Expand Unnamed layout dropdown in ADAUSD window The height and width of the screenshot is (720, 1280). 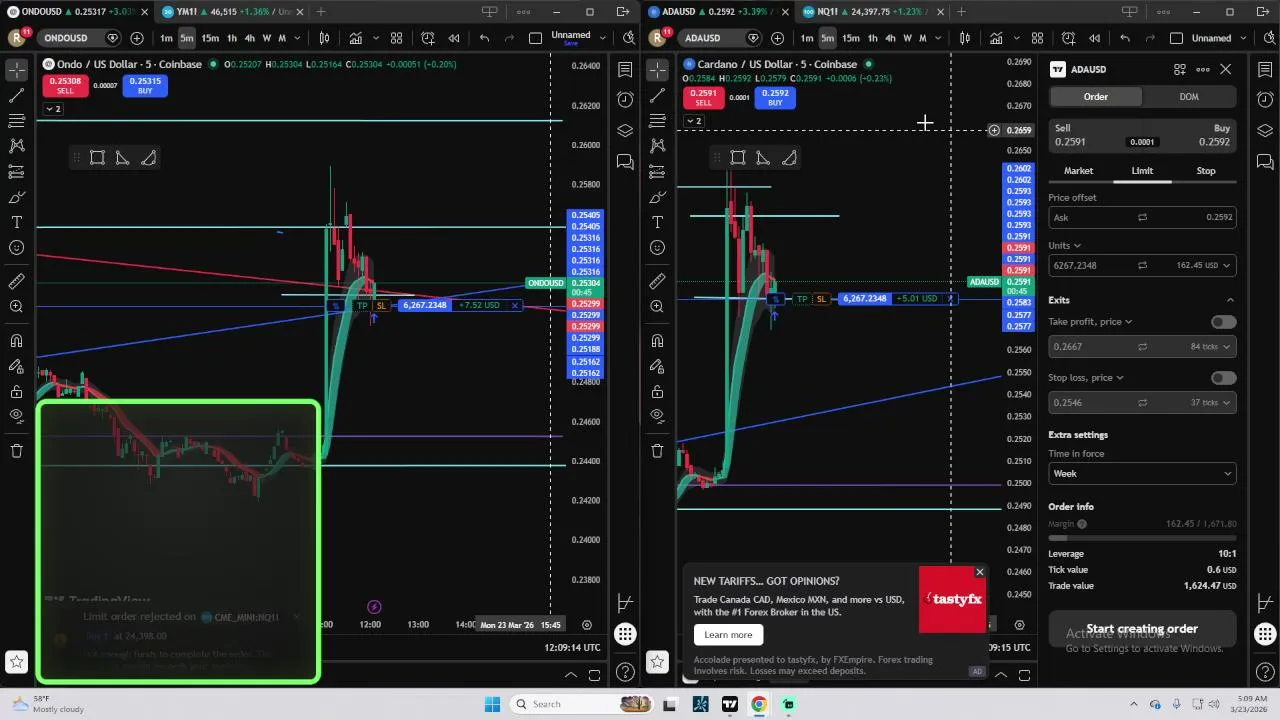click(x=1243, y=38)
